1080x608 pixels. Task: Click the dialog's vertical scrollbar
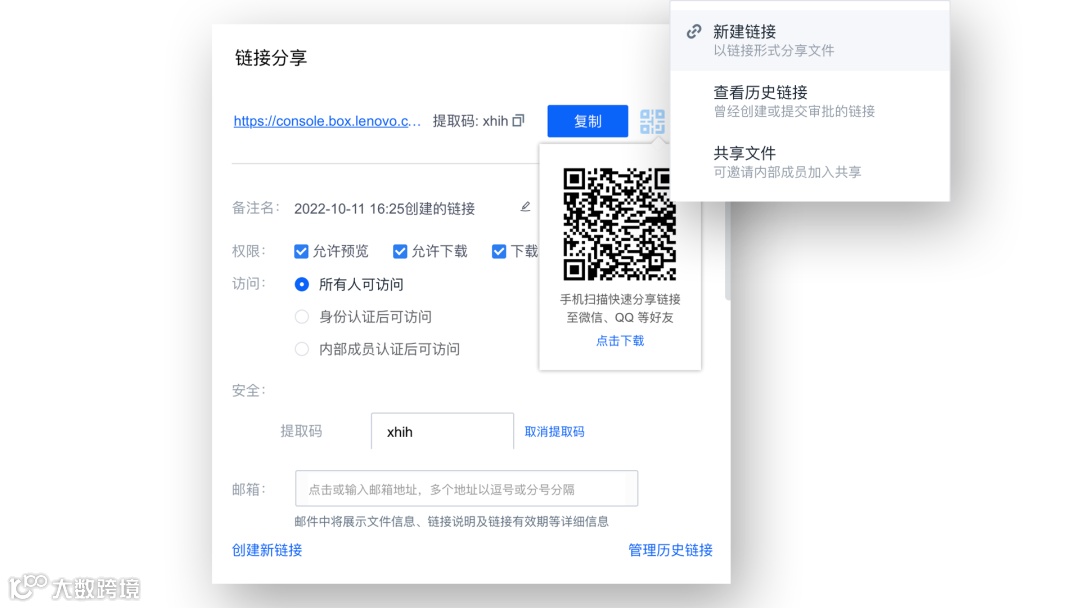coord(727,251)
